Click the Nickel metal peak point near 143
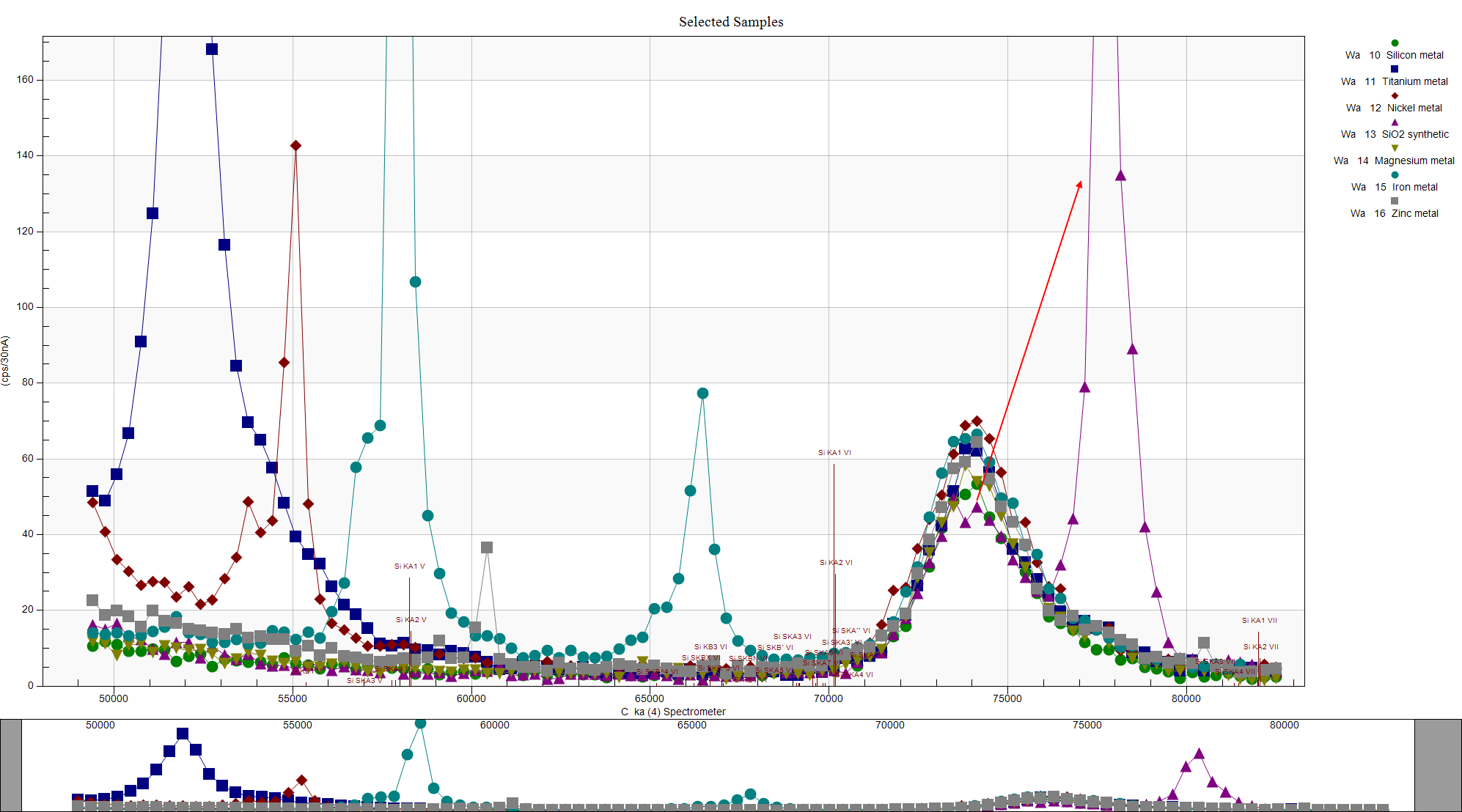 click(x=295, y=146)
